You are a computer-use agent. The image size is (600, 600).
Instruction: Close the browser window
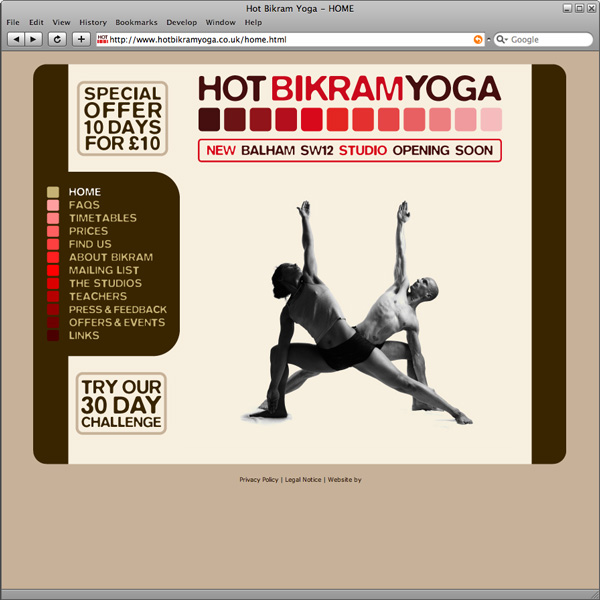pos(591,8)
